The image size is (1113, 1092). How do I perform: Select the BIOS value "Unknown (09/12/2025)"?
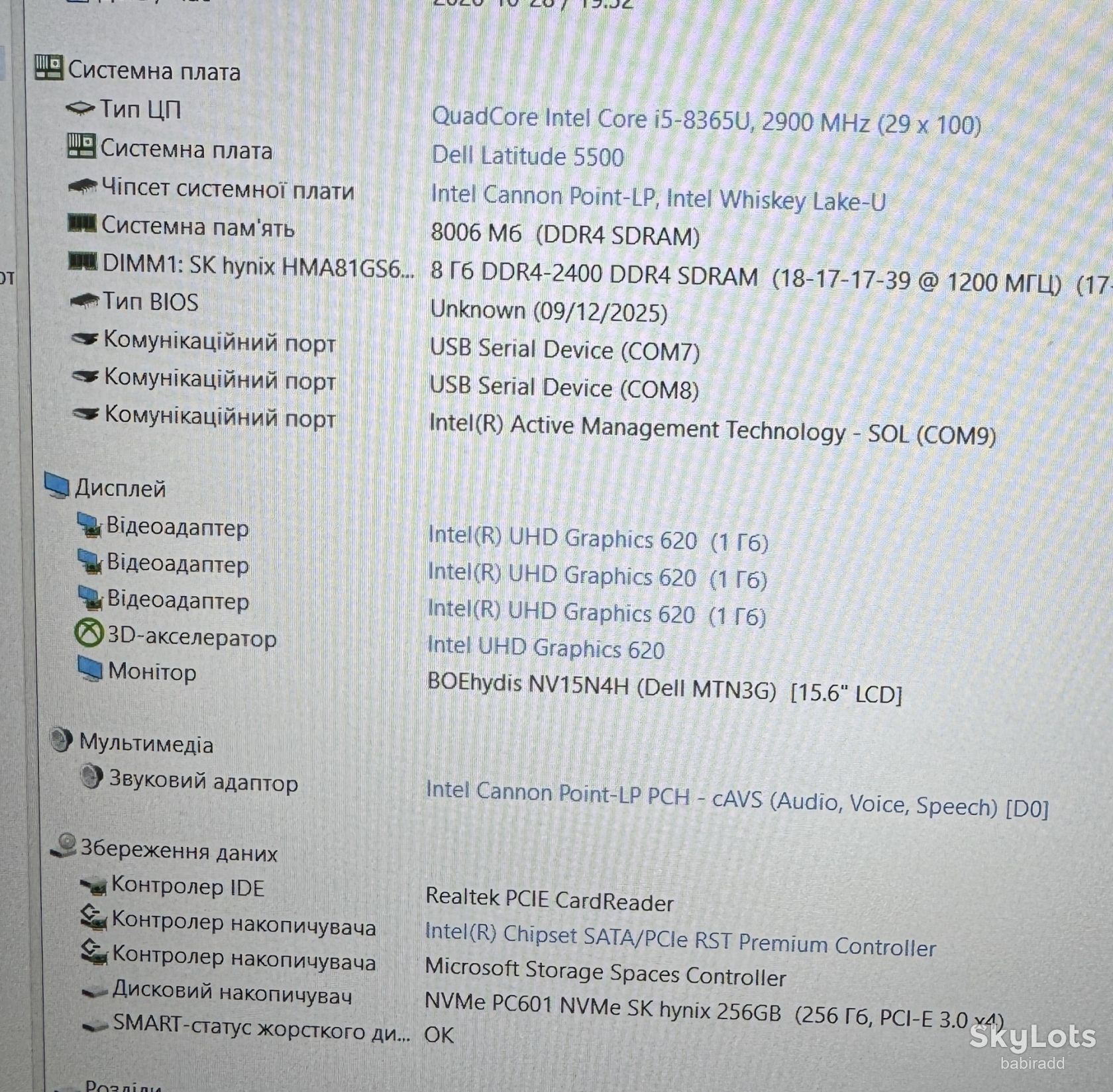tap(549, 311)
